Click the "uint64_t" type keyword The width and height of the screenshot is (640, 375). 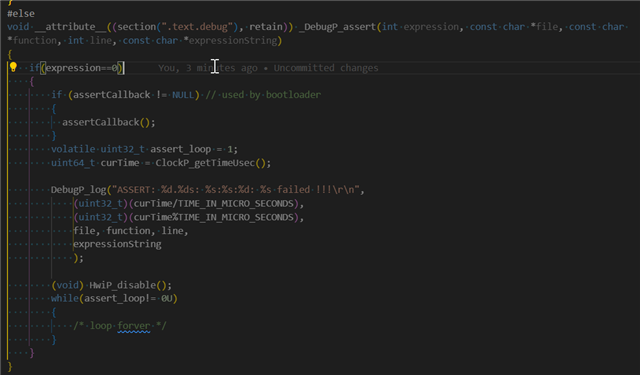coord(73,163)
